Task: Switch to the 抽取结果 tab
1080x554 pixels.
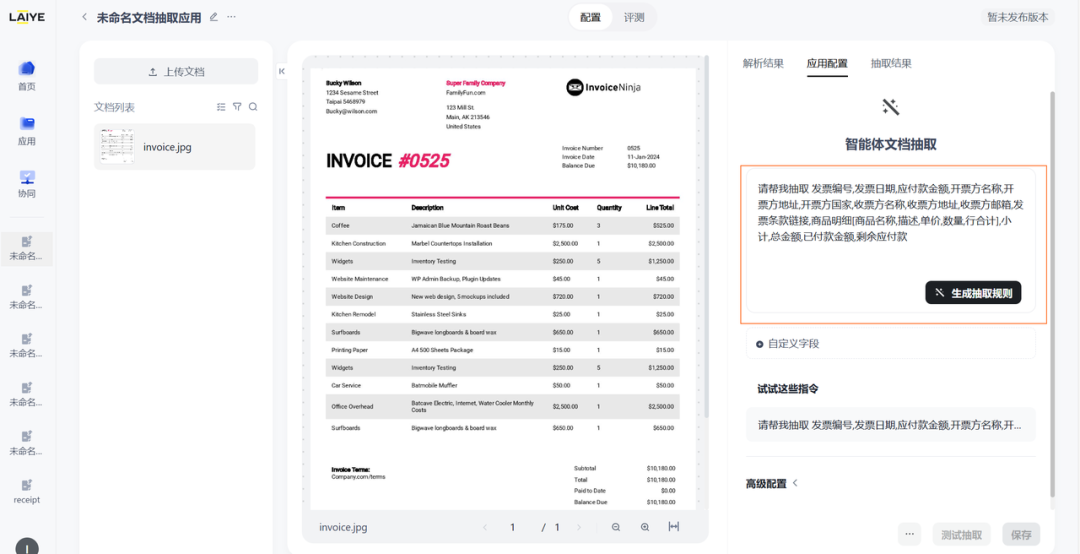Action: (891, 63)
